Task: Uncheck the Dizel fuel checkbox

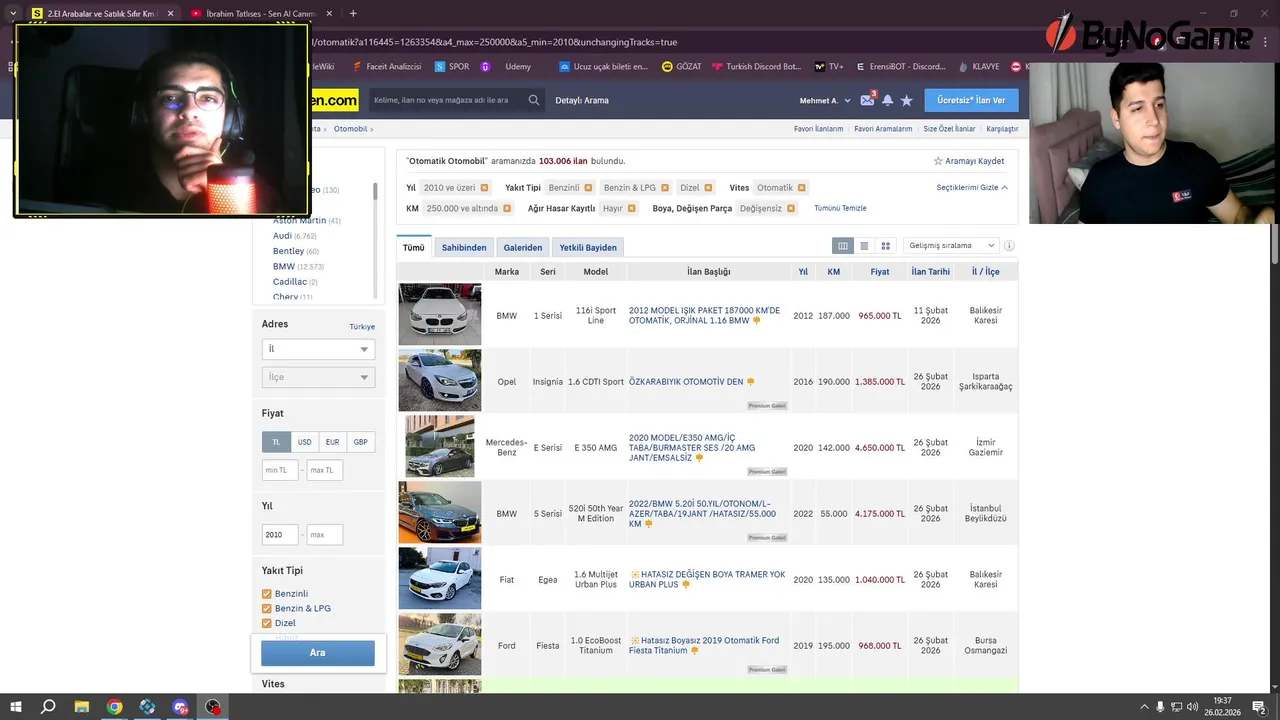Action: click(267, 623)
